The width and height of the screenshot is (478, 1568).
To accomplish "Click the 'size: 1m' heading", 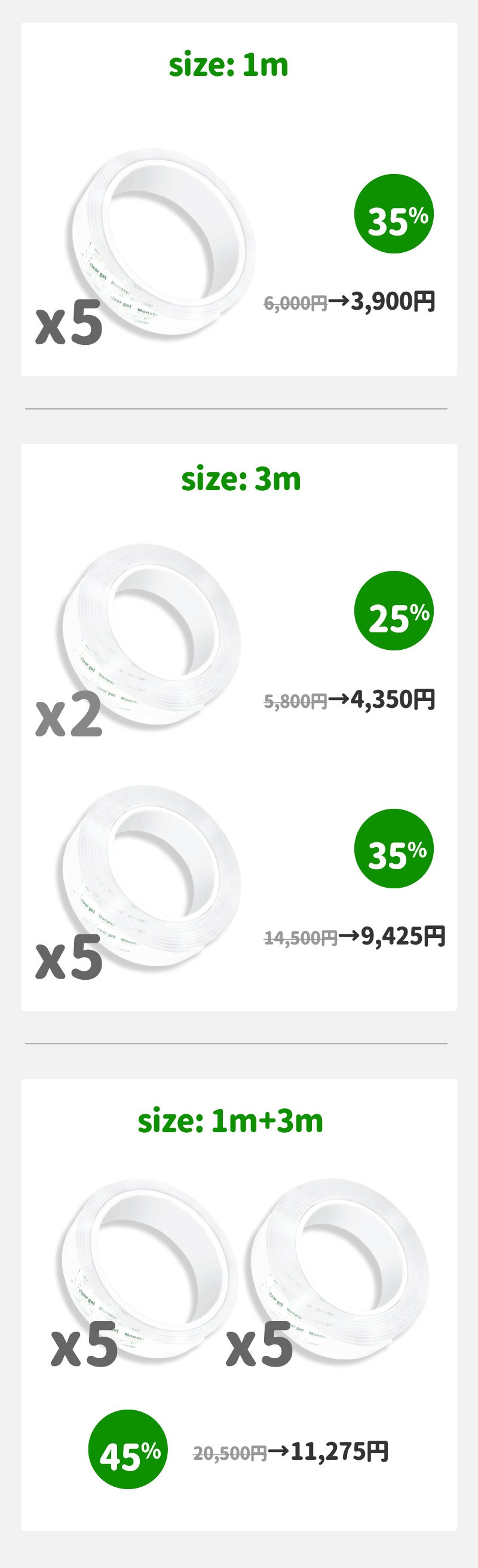I will point(229,65).
